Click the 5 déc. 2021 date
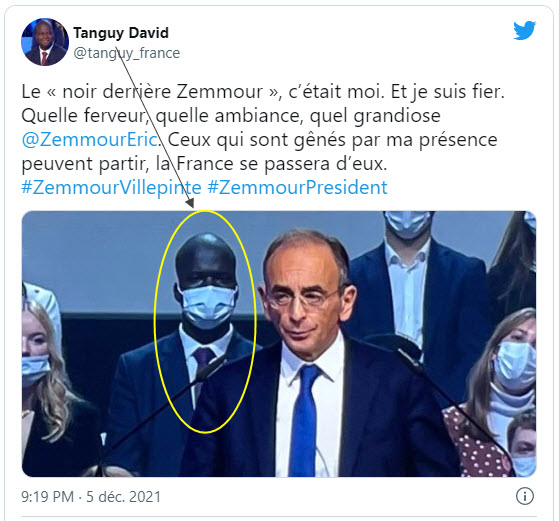Viewport: 559px width, 521px height. [123, 497]
